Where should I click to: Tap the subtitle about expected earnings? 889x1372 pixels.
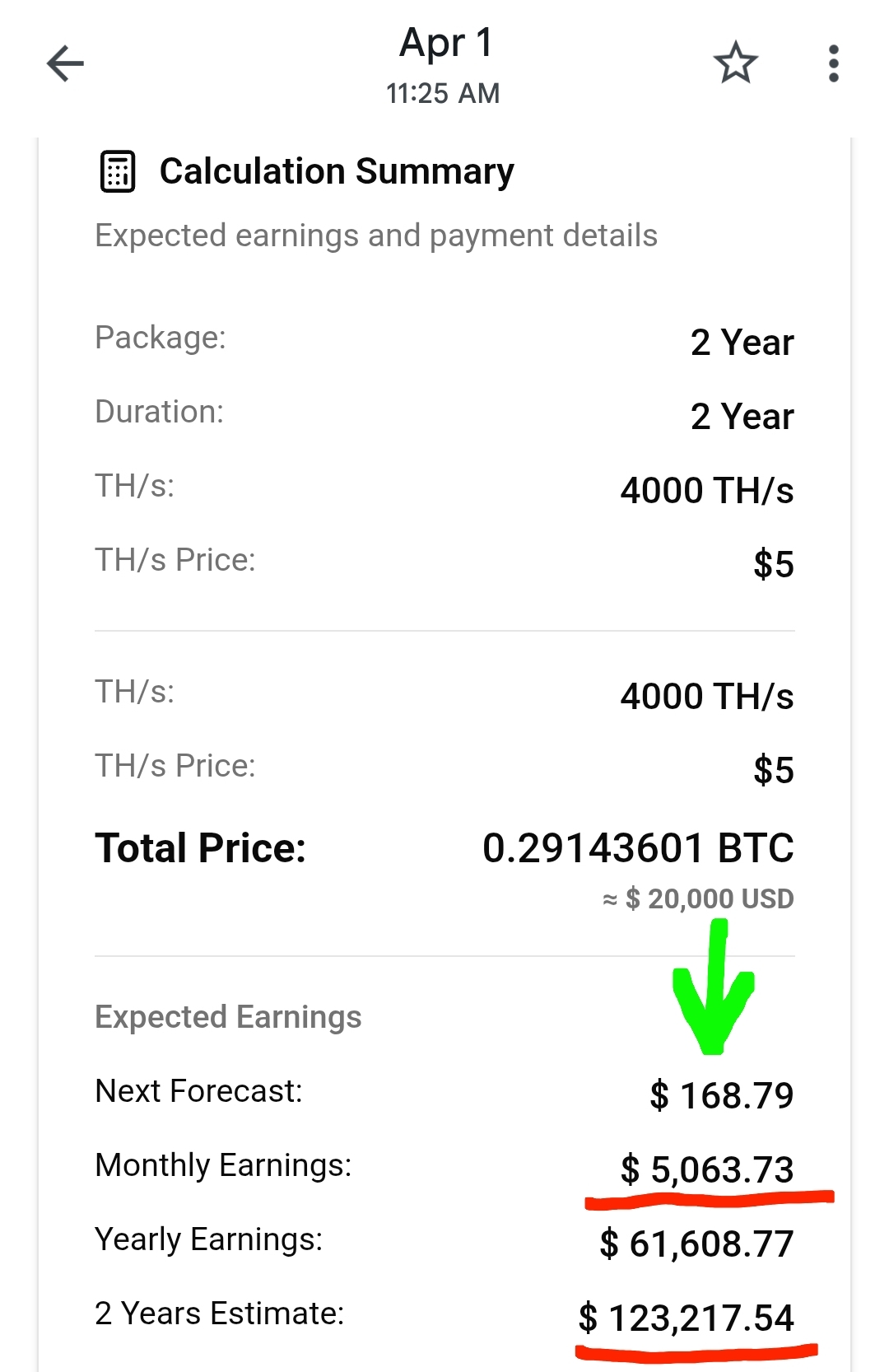(x=376, y=236)
